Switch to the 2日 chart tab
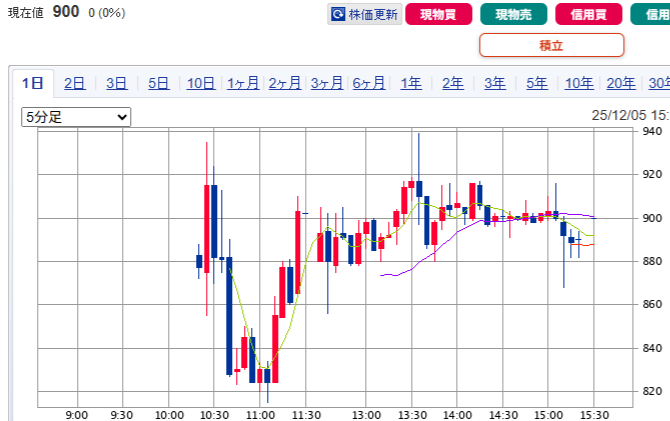670x421 pixels. [x=75, y=84]
